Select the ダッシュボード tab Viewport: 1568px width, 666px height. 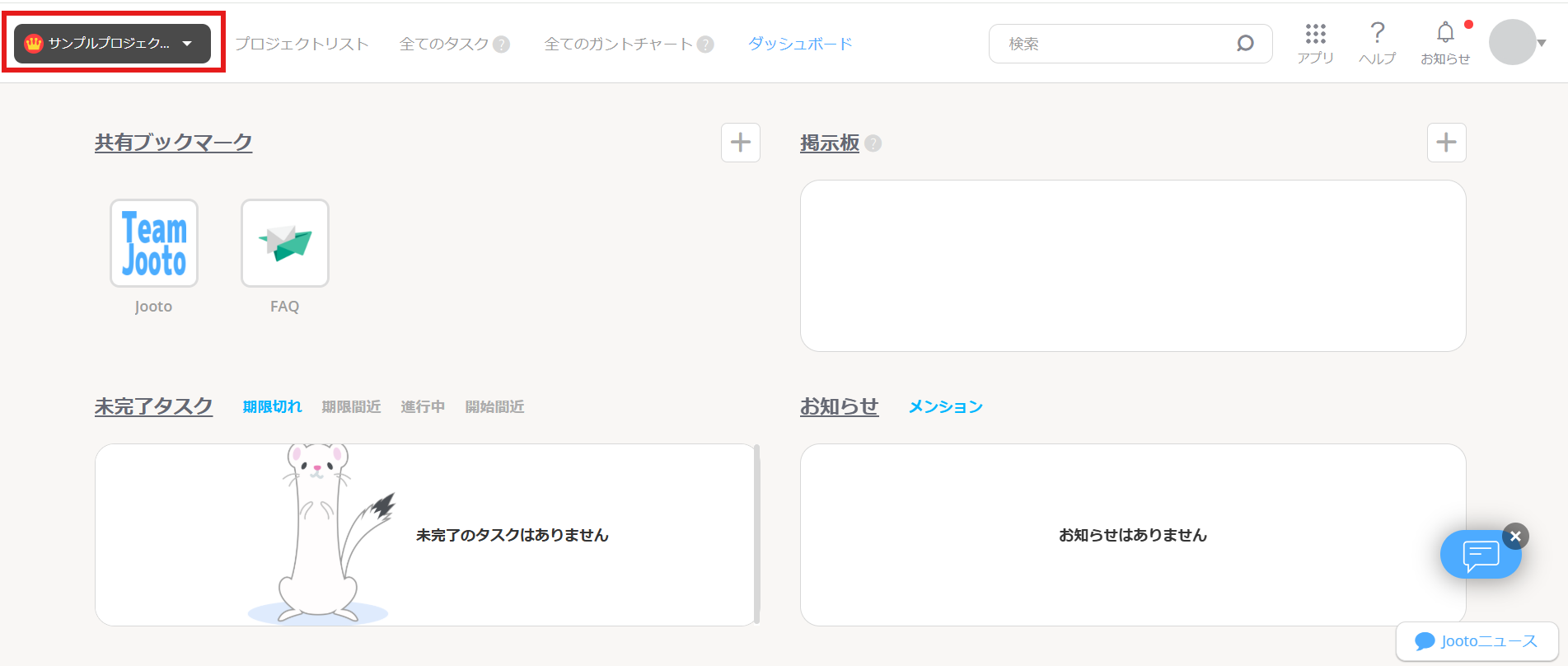click(800, 44)
